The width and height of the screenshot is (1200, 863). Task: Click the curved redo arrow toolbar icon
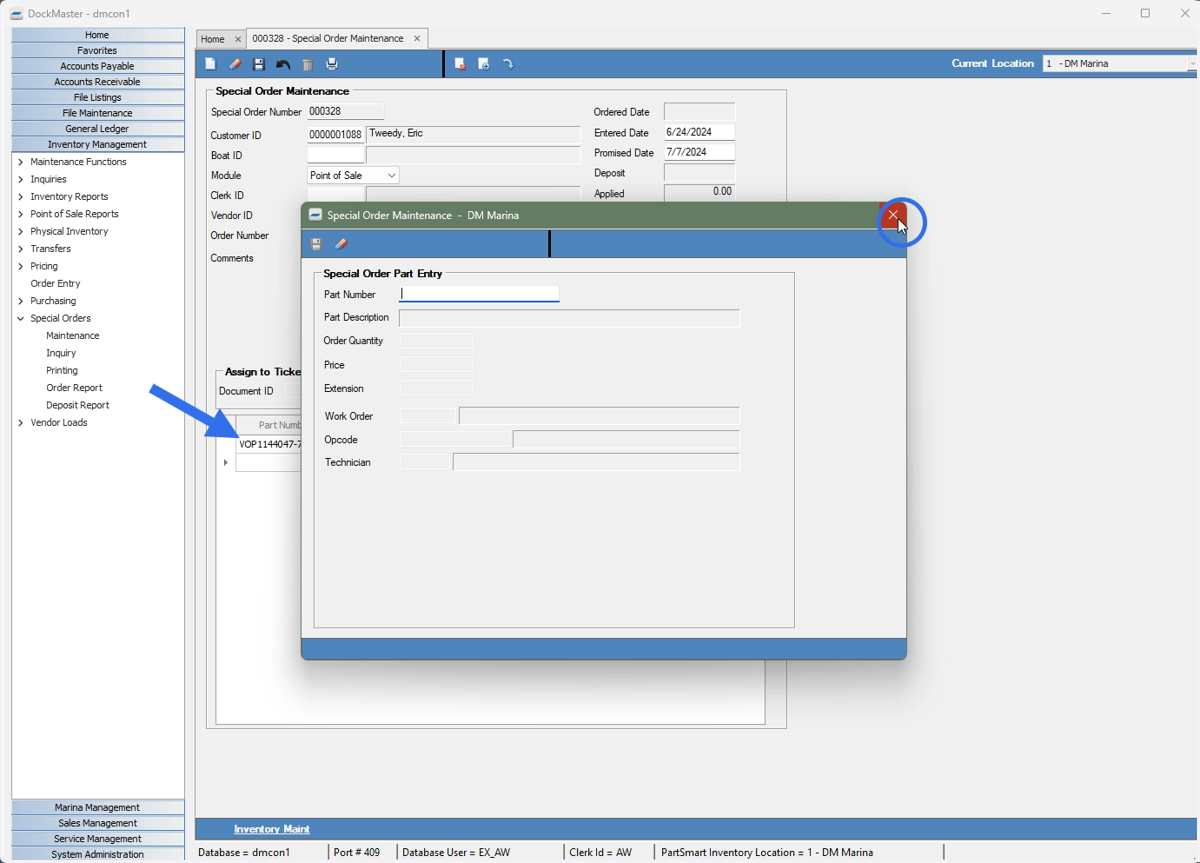(x=508, y=64)
